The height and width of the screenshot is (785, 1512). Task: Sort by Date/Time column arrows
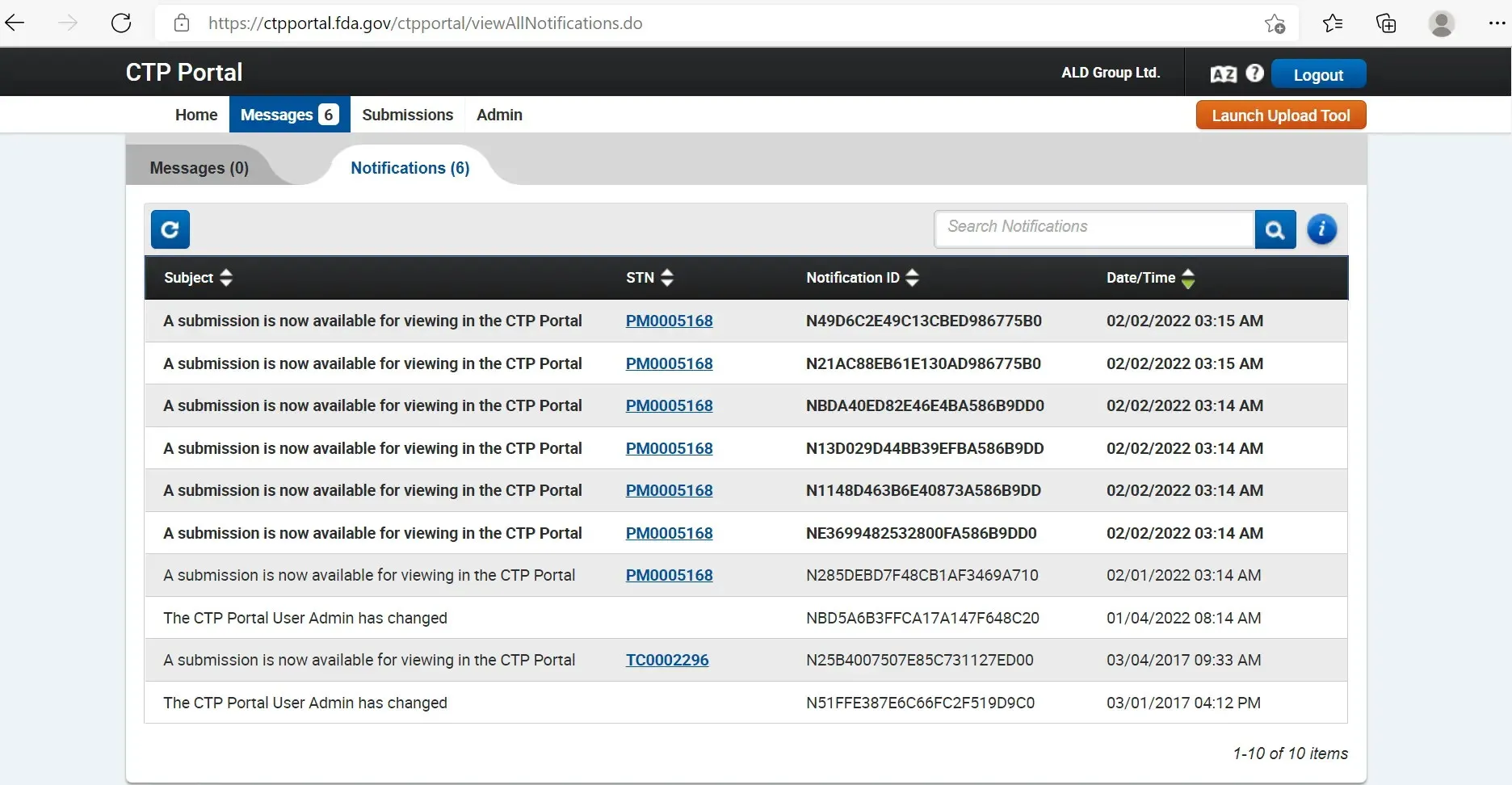1188,278
